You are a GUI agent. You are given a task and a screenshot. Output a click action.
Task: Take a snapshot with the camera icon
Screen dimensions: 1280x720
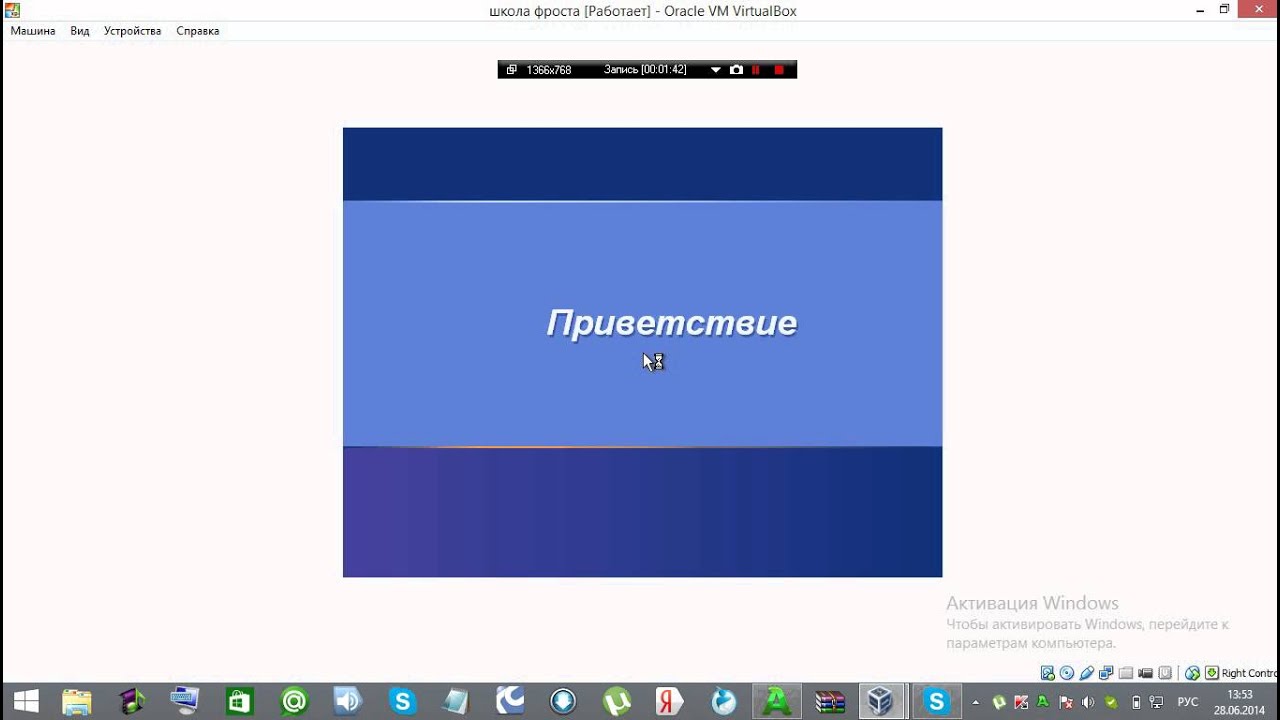coord(736,70)
